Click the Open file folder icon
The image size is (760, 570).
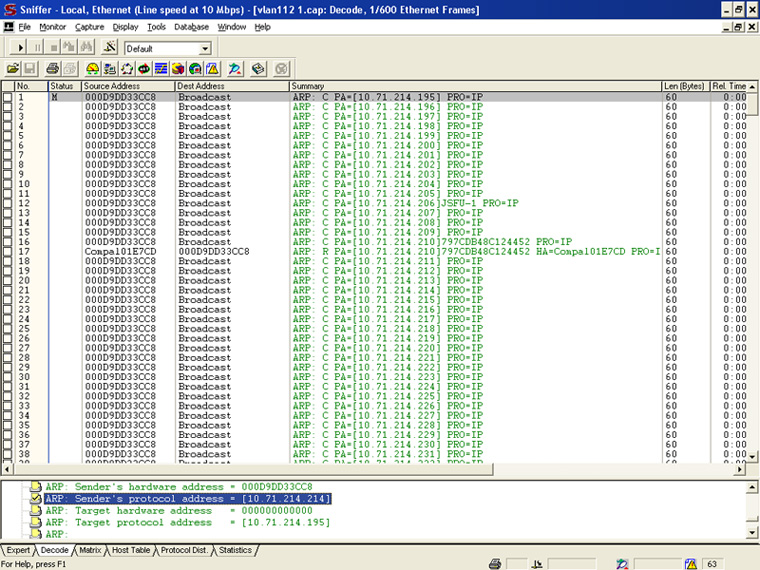pyautogui.click(x=13, y=68)
